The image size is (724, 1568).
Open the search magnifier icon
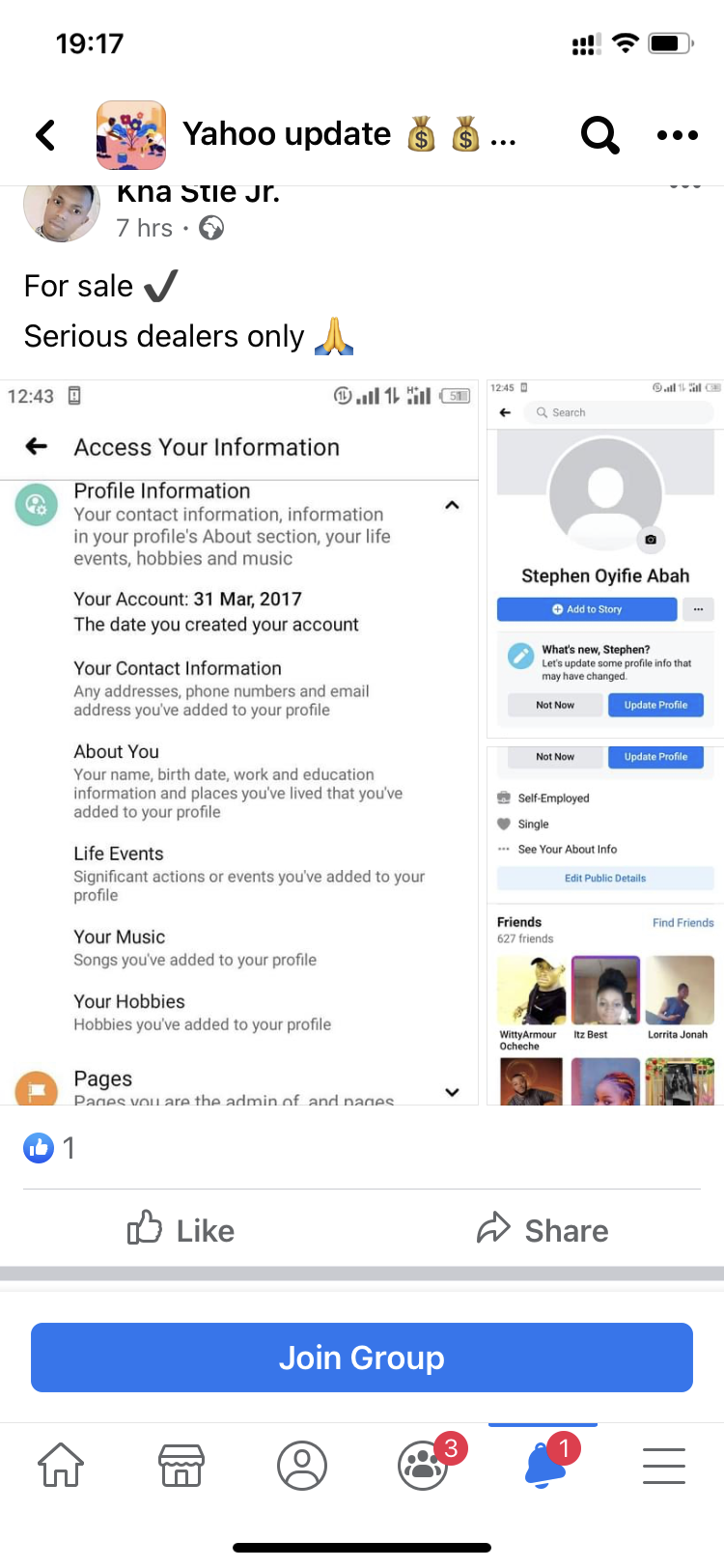[x=599, y=135]
